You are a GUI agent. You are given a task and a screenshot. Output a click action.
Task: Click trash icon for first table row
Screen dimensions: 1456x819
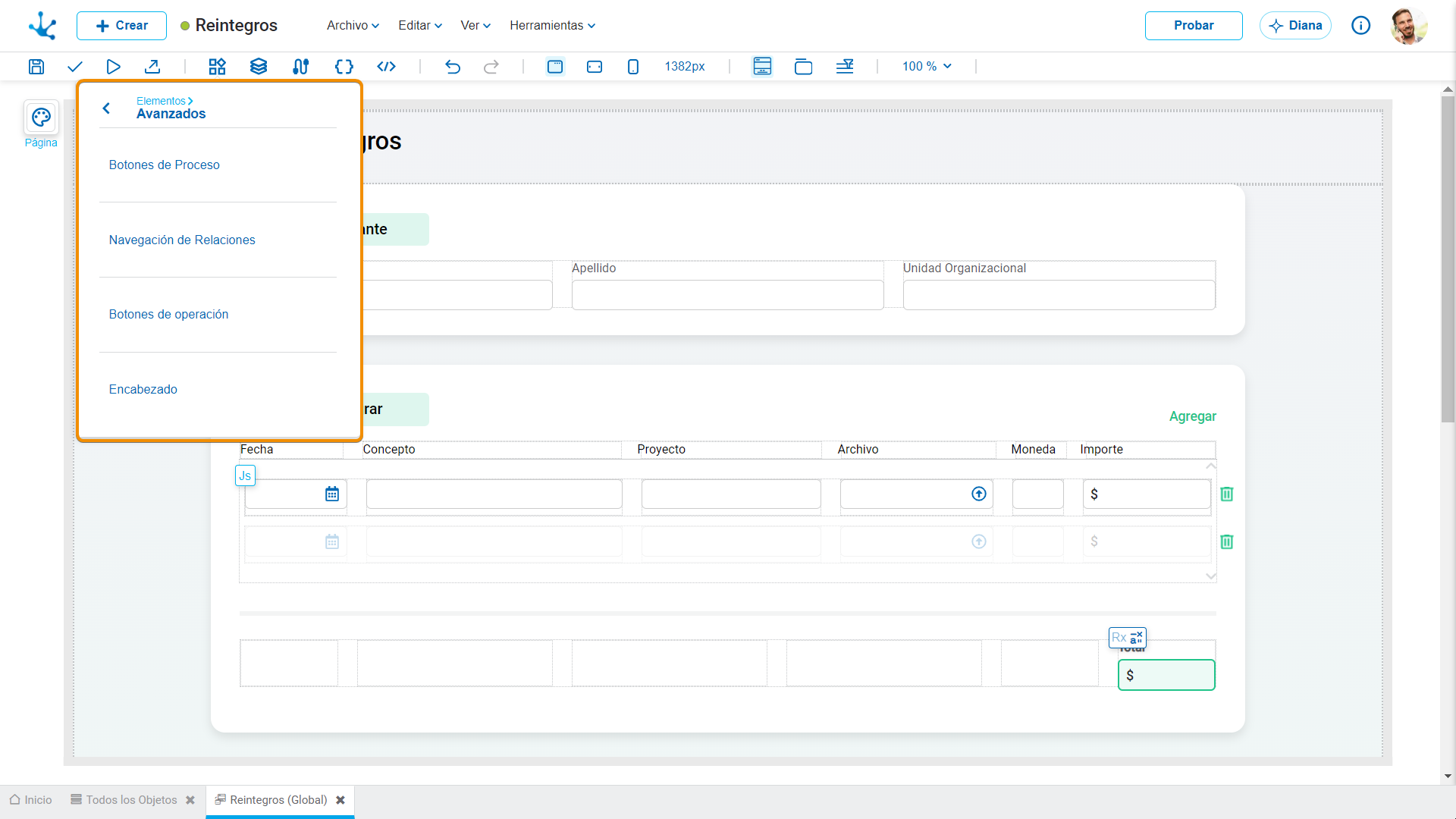[x=1227, y=494]
